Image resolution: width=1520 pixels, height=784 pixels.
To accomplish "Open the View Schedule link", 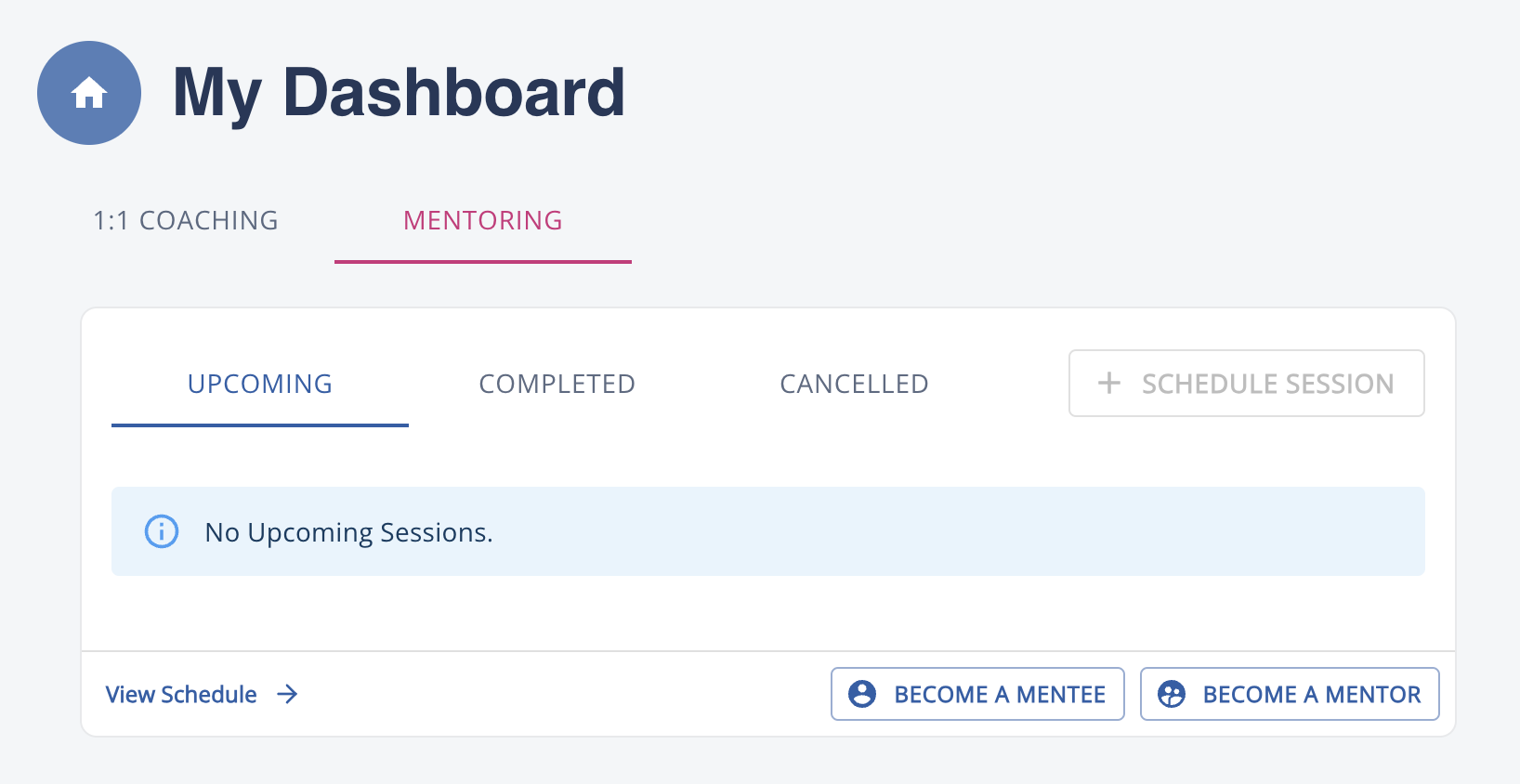I will 181,694.
